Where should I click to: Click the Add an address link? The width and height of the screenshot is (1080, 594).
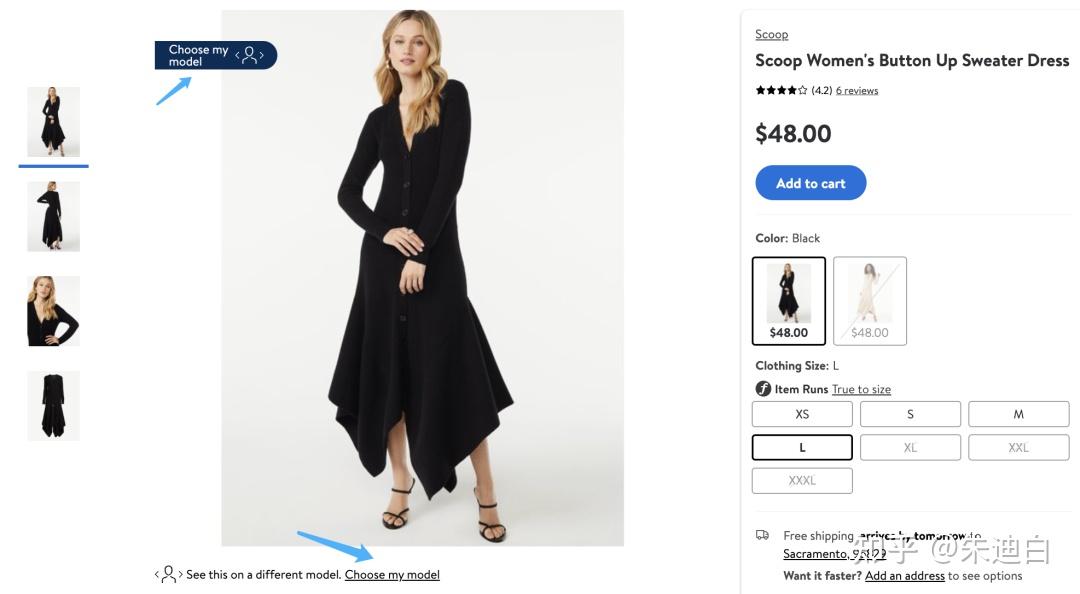tap(904, 576)
